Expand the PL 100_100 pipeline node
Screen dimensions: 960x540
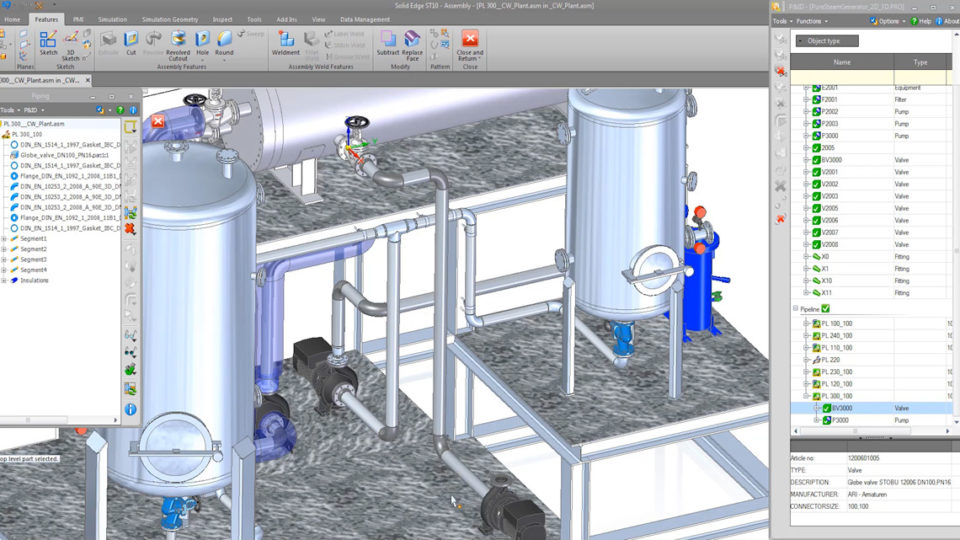tap(806, 324)
